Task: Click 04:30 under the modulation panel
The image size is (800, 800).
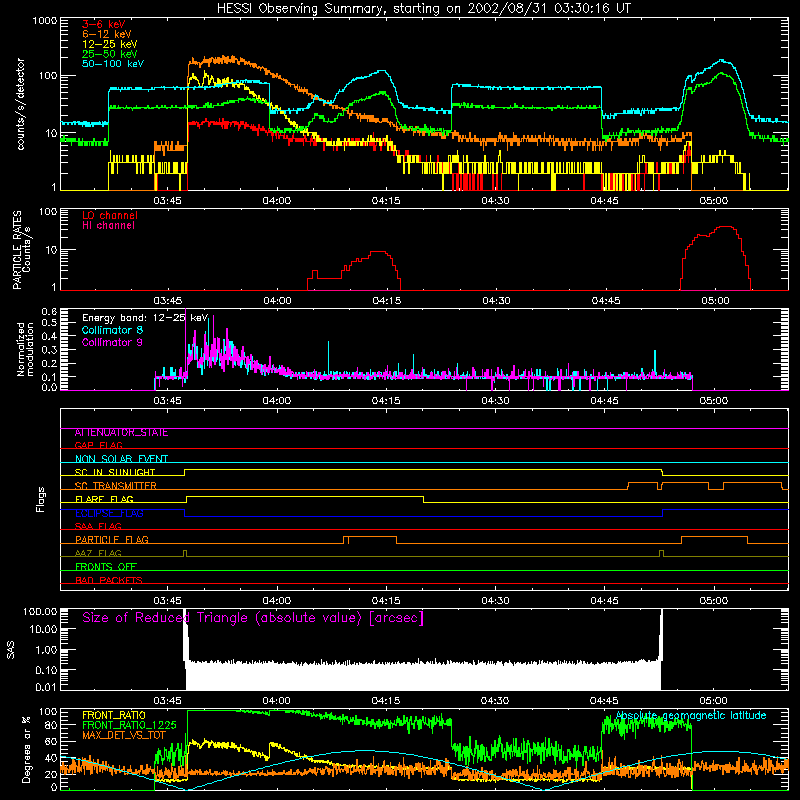Action: coord(495,401)
